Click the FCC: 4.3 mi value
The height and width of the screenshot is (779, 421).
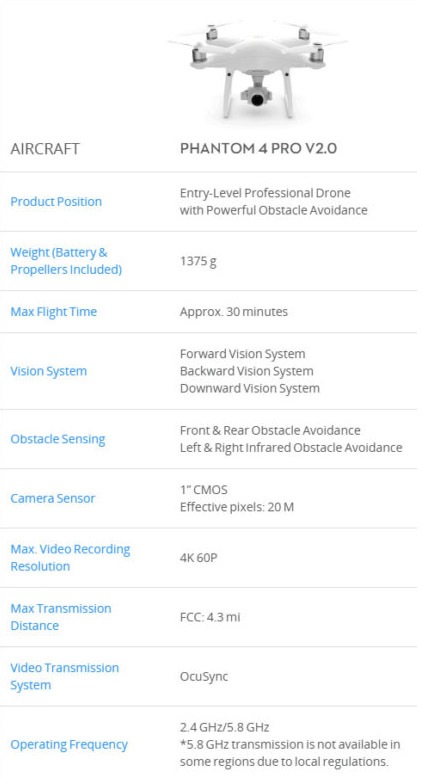(x=210, y=617)
